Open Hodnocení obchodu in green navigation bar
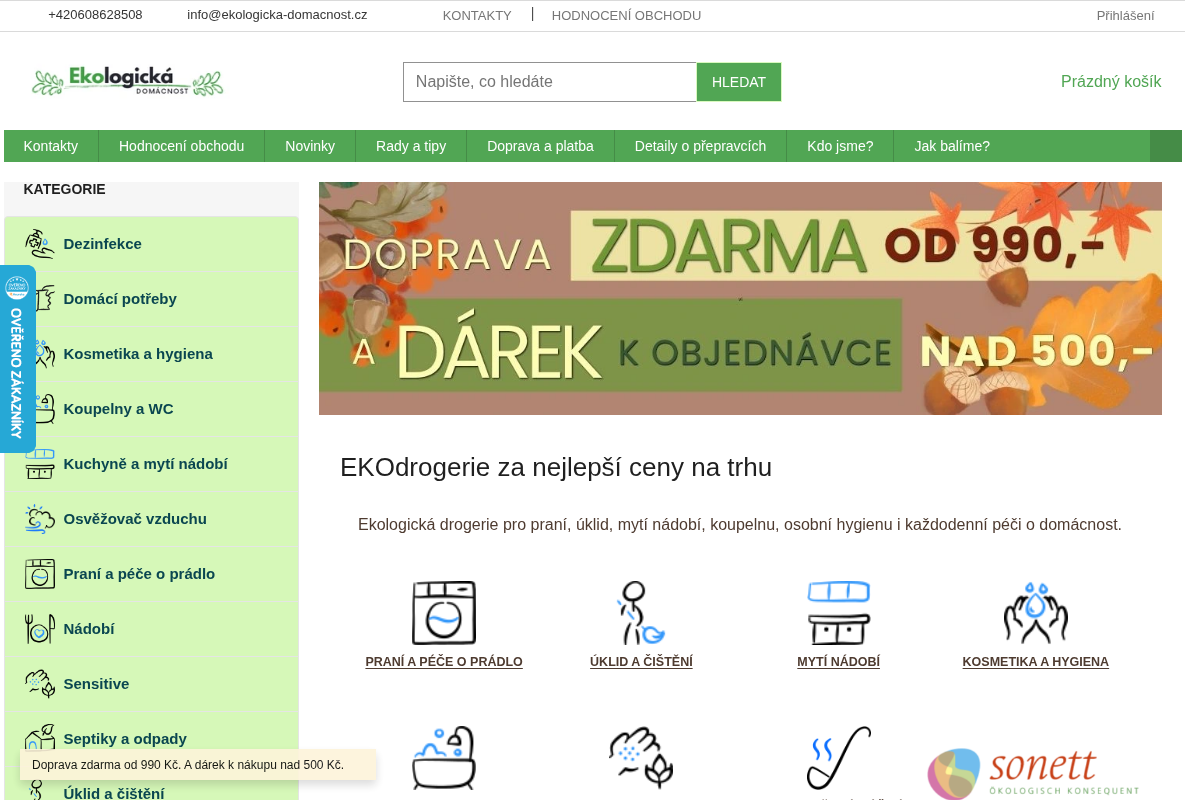The image size is (1200, 800). 181,146
